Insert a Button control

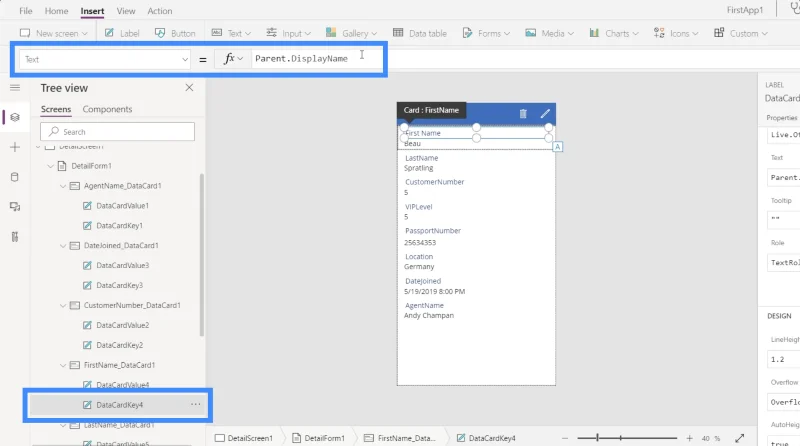[175, 33]
